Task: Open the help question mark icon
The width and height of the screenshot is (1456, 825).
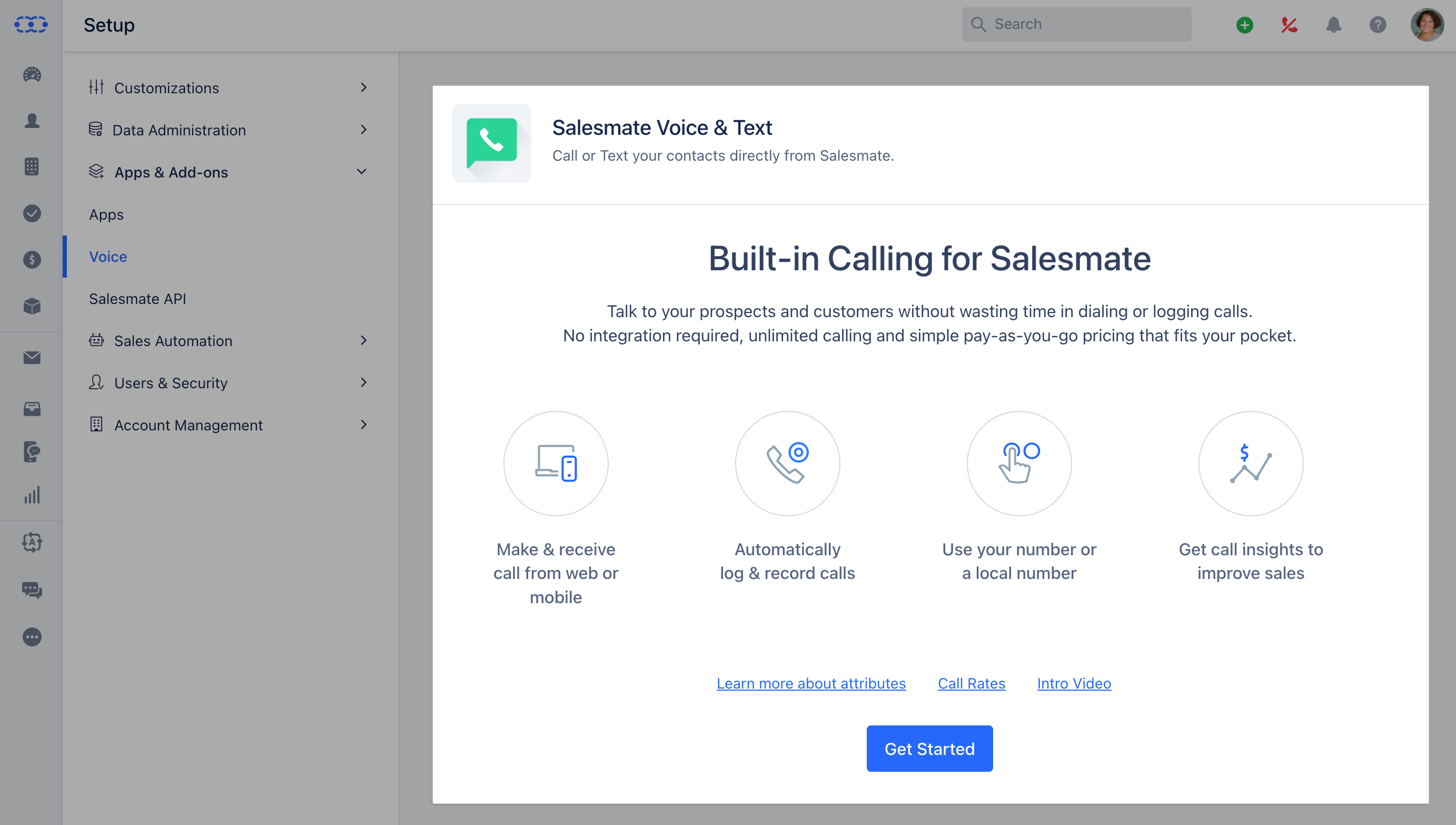Action: tap(1378, 25)
